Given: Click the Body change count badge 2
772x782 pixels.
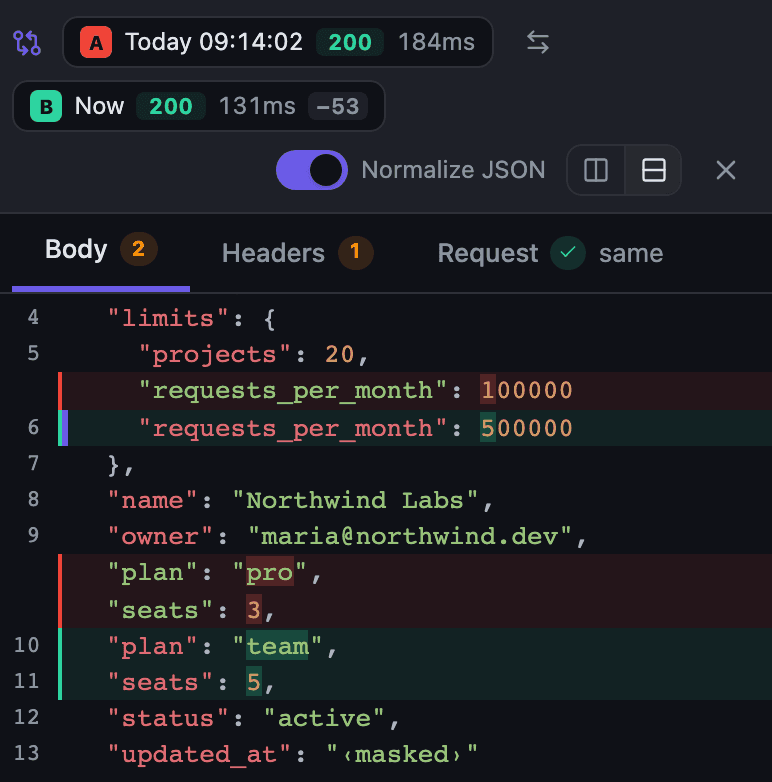Looking at the screenshot, I should 139,249.
